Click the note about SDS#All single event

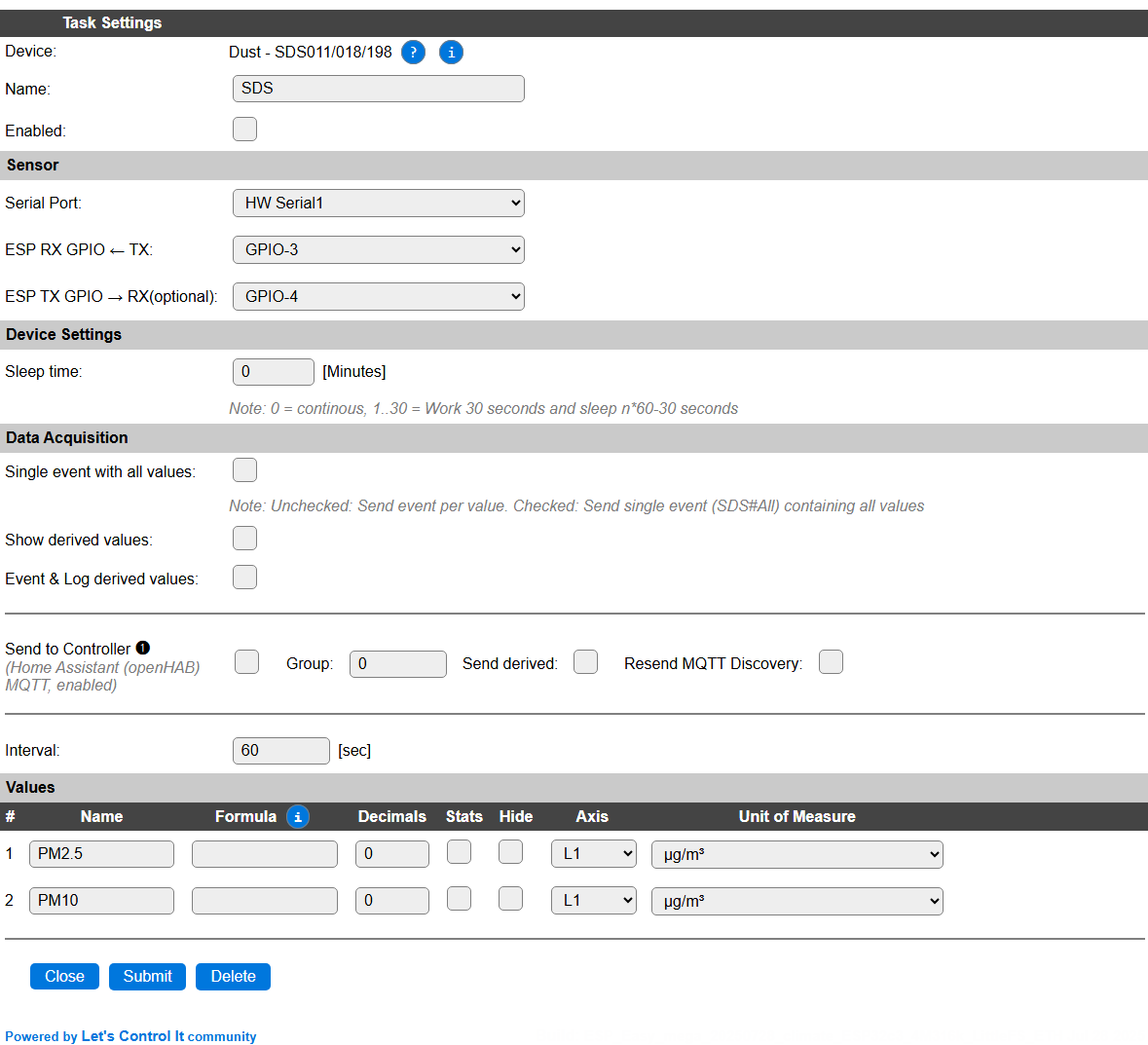click(576, 506)
